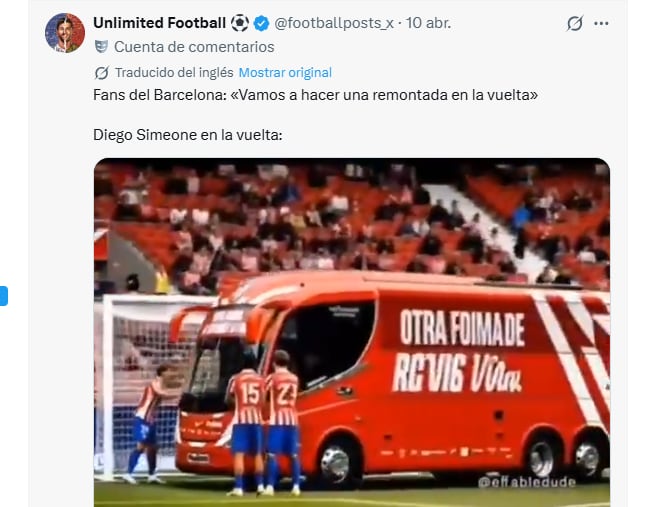The height and width of the screenshot is (507, 647).
Task: Open the Unlimited Football account name
Action: (x=159, y=23)
